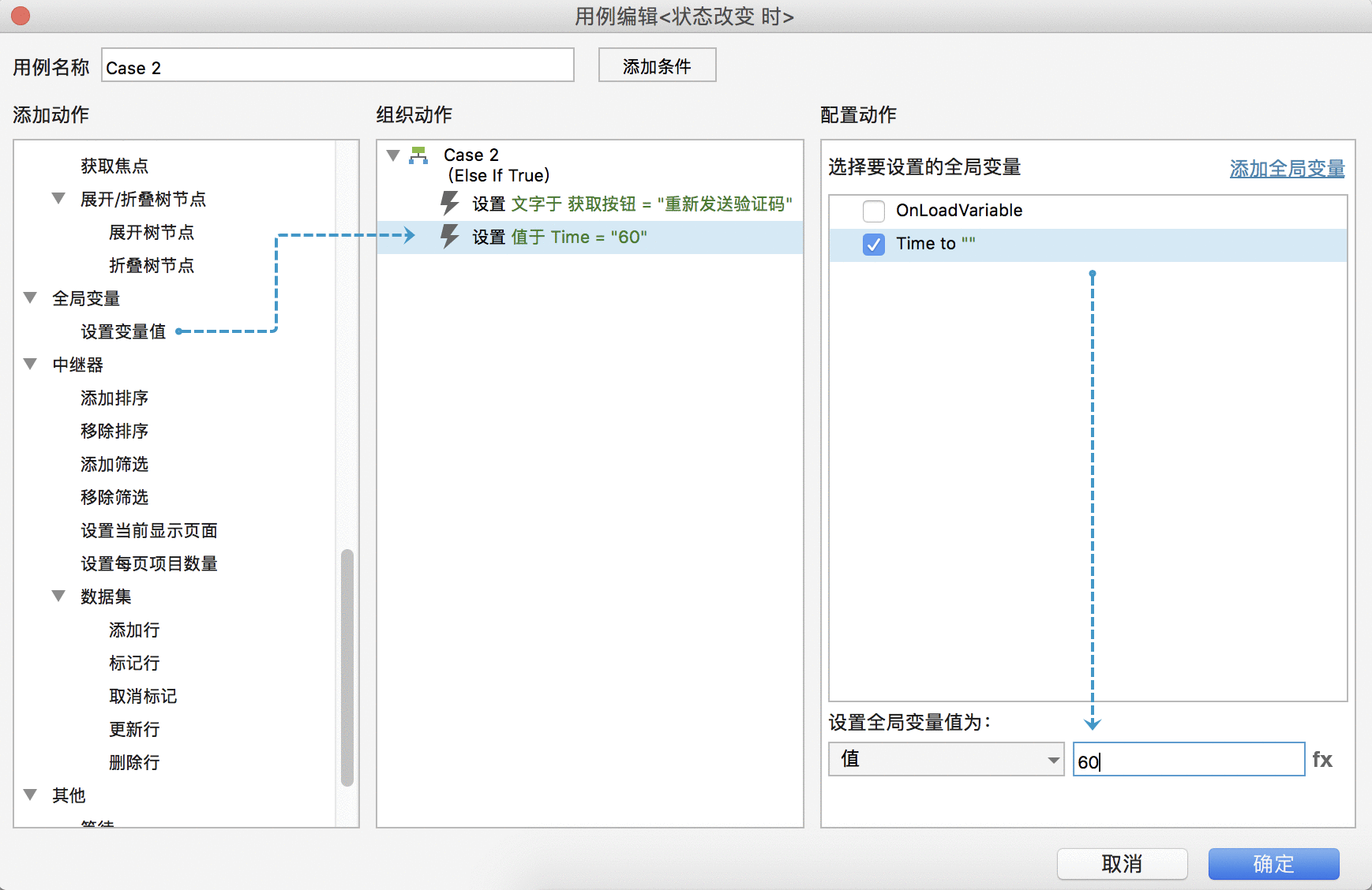This screenshot has height=890, width=1372.
Task: Open the 添加全局变量 link
Action: coord(1287,168)
